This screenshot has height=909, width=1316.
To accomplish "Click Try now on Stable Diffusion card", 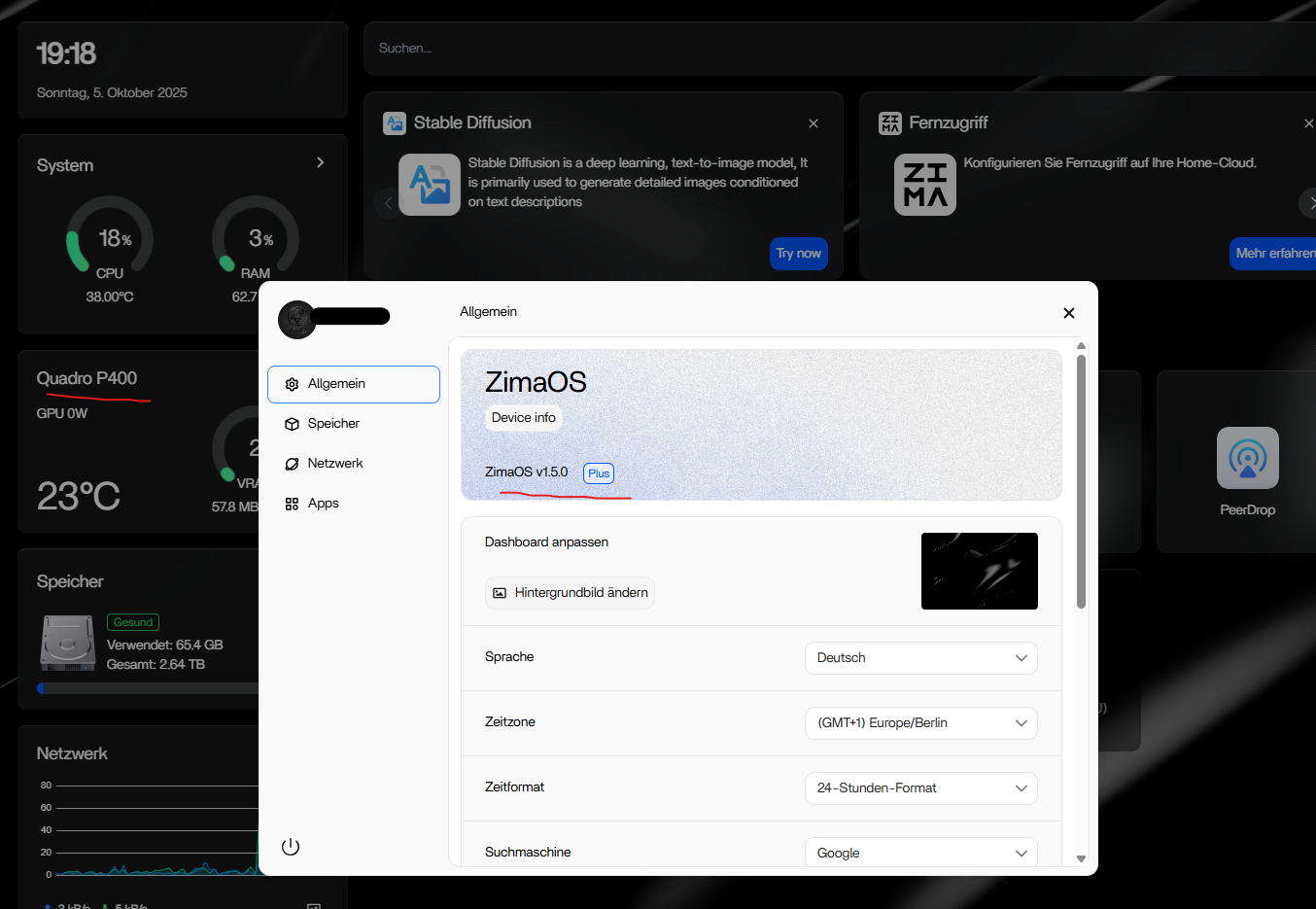I will (x=799, y=254).
